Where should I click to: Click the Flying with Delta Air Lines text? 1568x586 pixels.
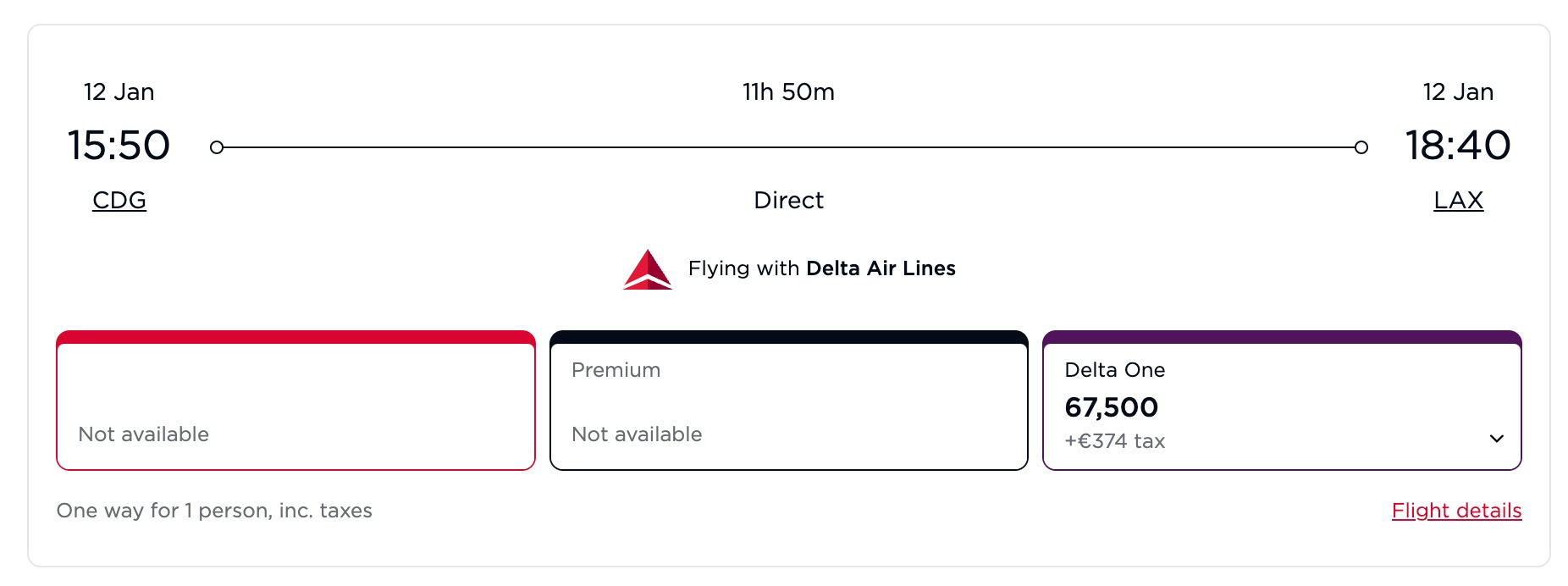pyautogui.click(x=821, y=268)
